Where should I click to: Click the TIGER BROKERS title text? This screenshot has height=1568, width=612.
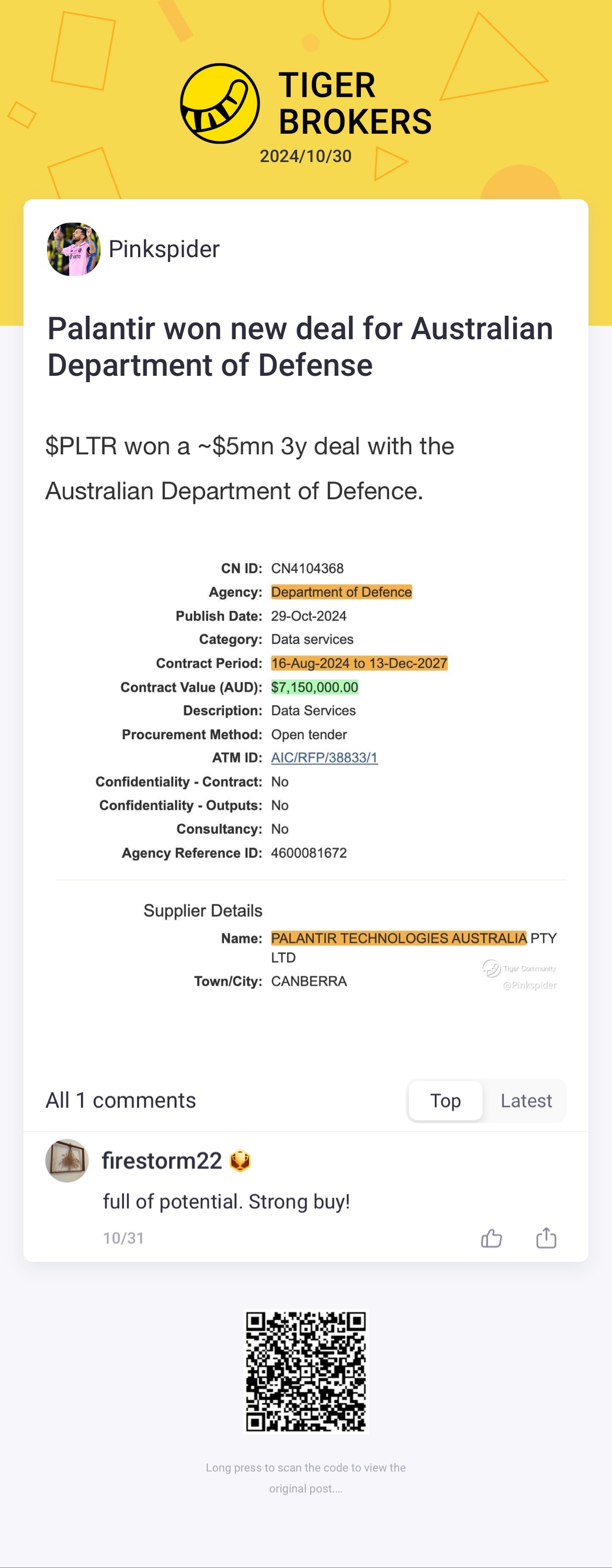pos(355,103)
